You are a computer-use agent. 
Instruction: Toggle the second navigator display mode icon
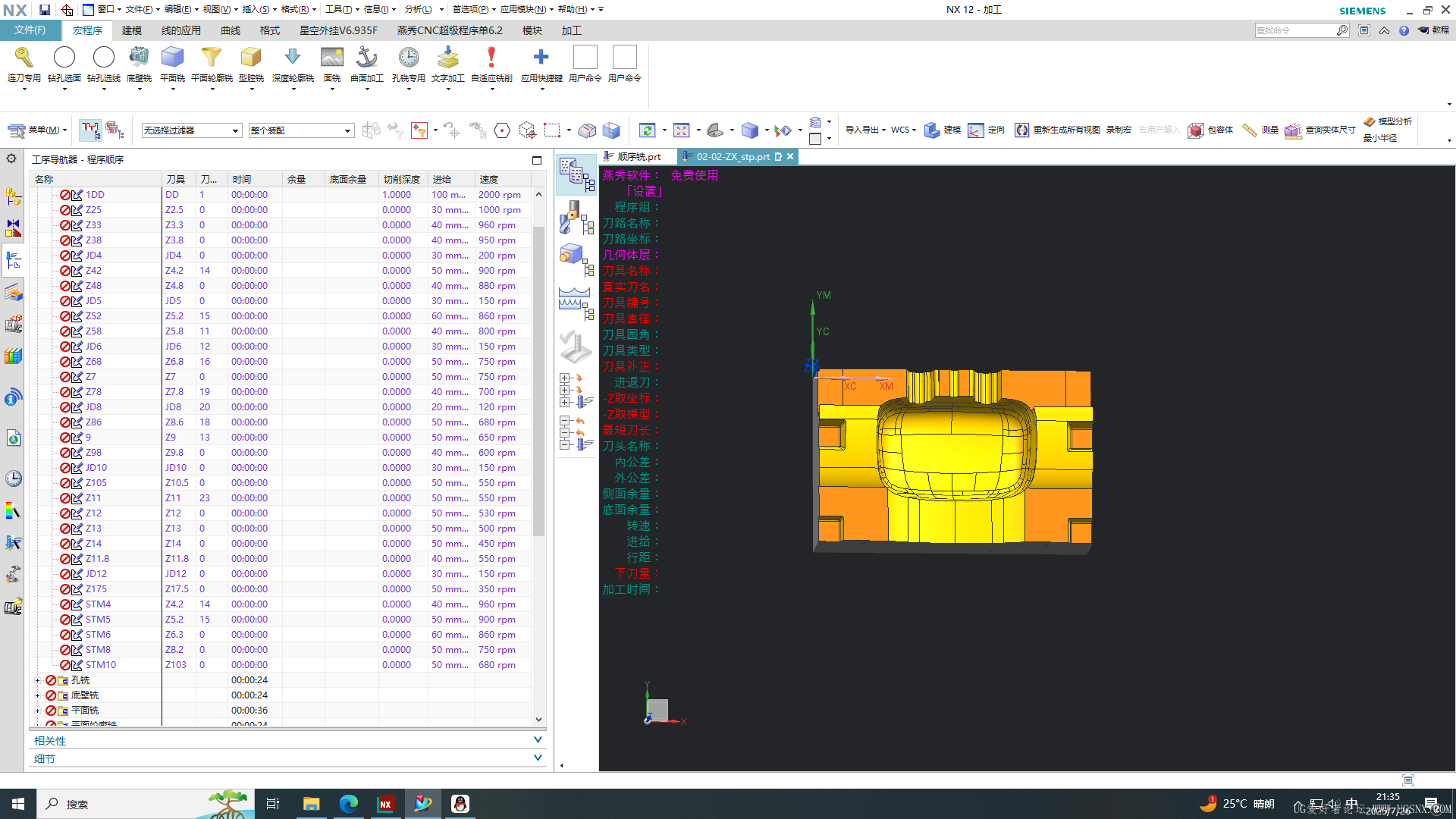tap(115, 130)
